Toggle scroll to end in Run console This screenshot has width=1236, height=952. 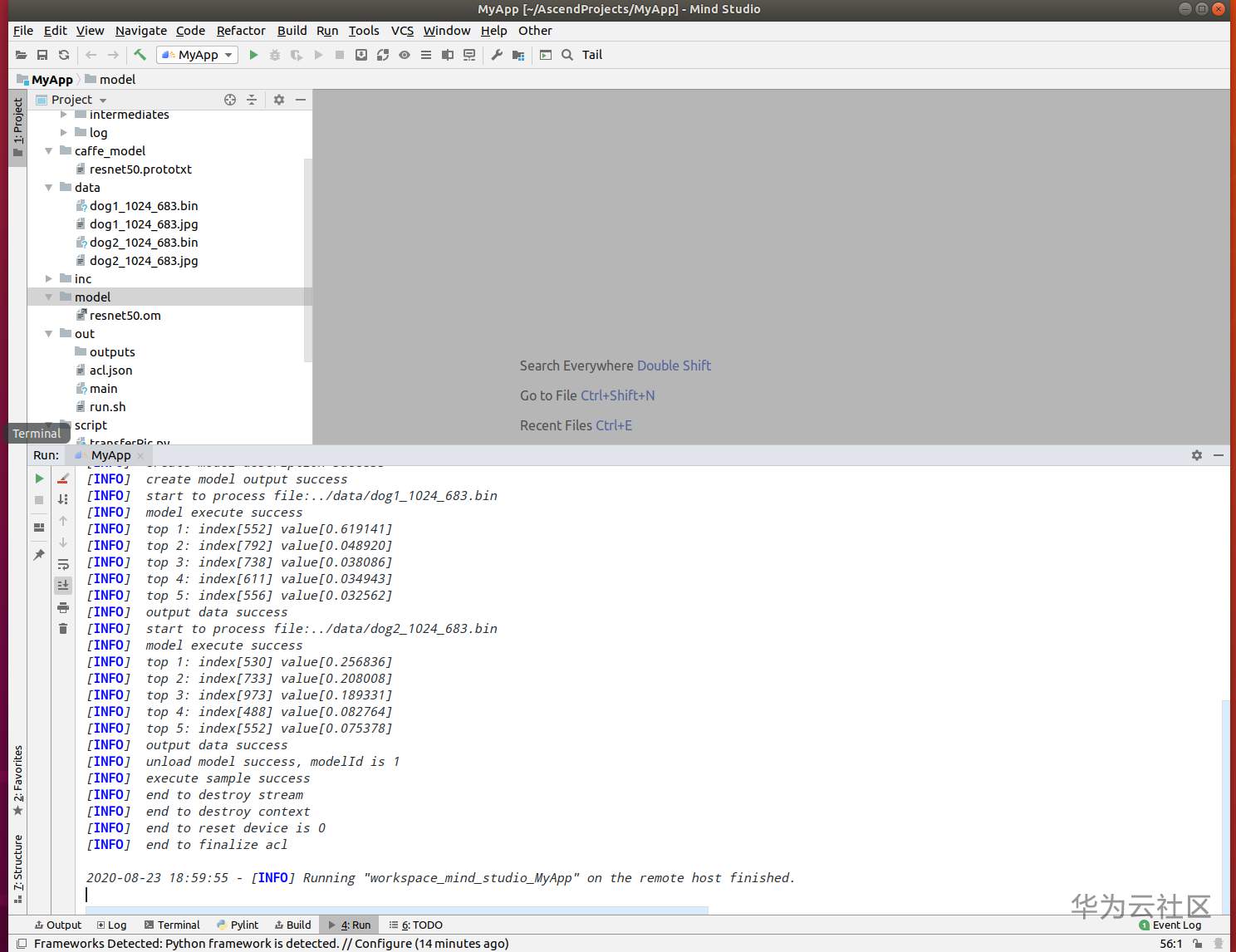pyautogui.click(x=63, y=586)
